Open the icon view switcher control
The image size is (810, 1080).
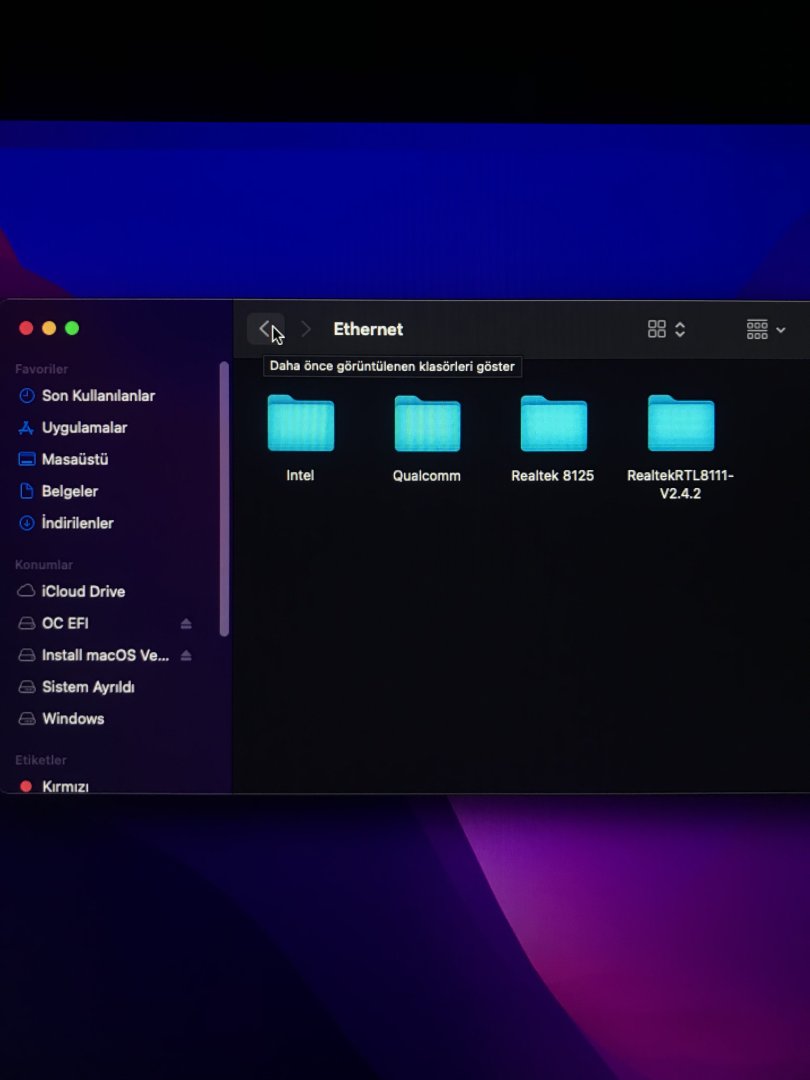click(x=666, y=329)
